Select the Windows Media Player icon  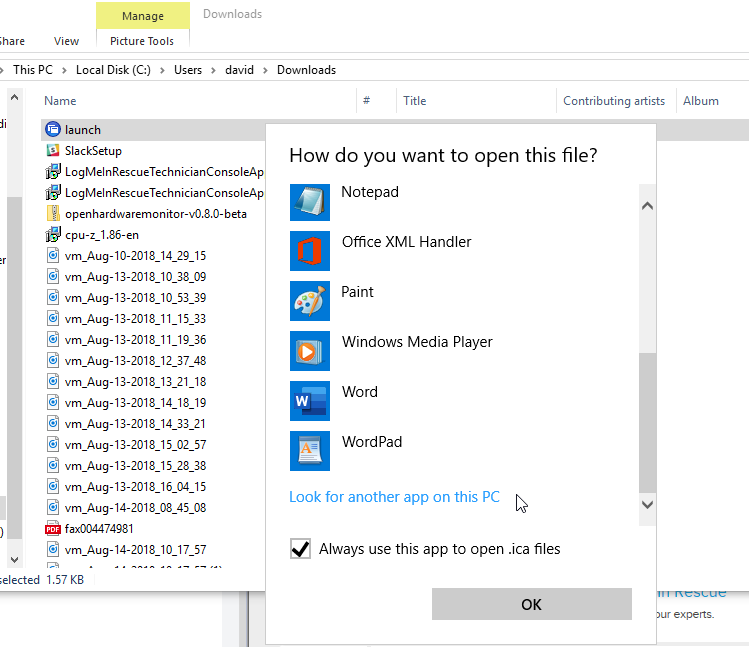tap(309, 351)
